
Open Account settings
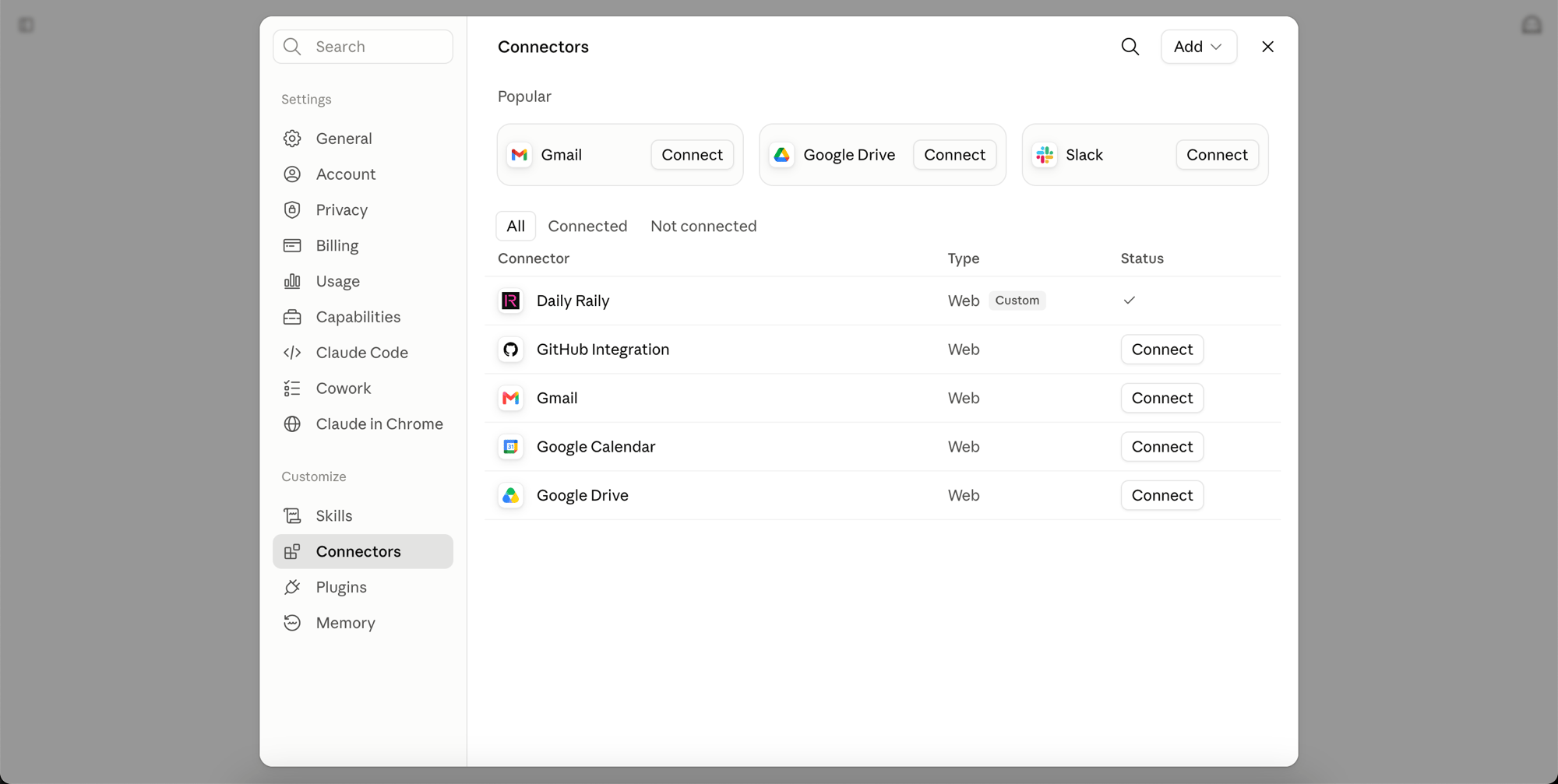point(363,174)
